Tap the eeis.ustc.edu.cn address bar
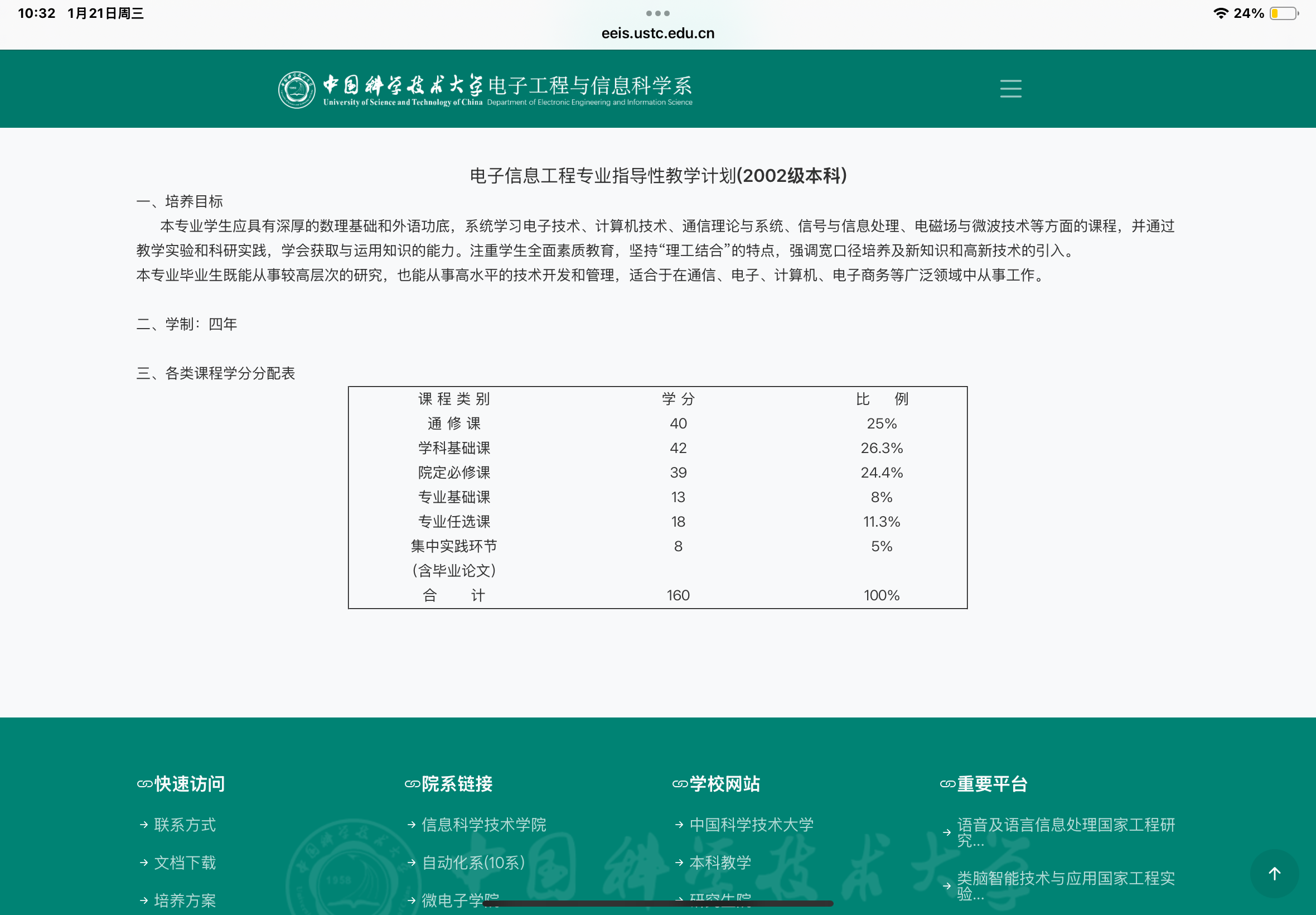Screen dimensions: 1316x915 coord(657,33)
